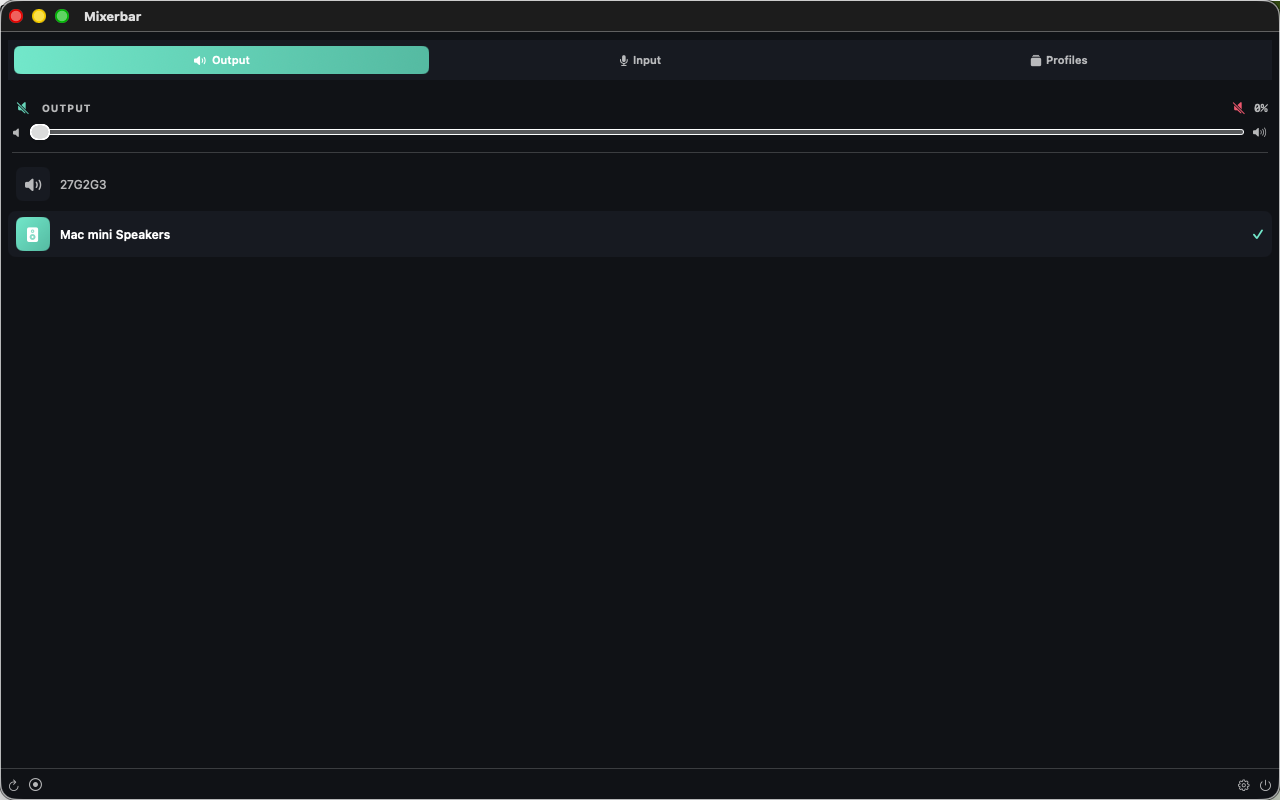1280x800 pixels.
Task: Click the refresh icon in bottom bar
Action: [14, 785]
